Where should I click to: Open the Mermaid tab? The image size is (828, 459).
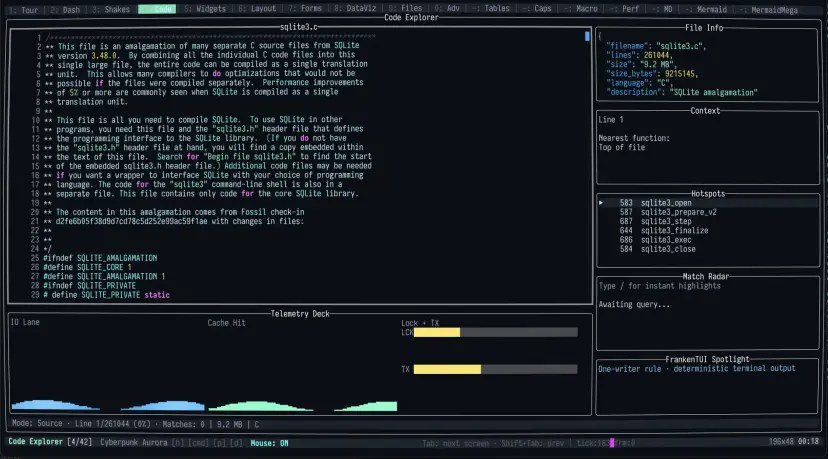[x=706, y=10]
